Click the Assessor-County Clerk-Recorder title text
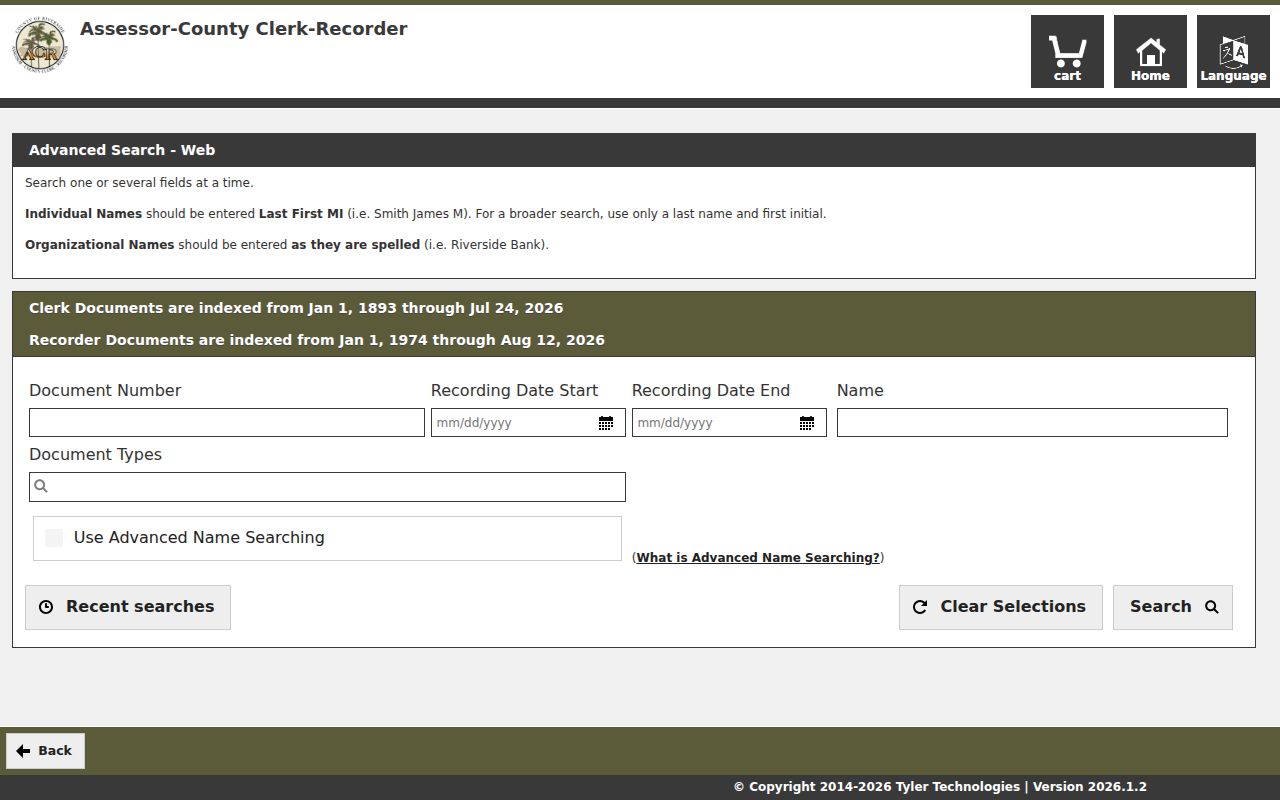The height and width of the screenshot is (800, 1280). (243, 29)
